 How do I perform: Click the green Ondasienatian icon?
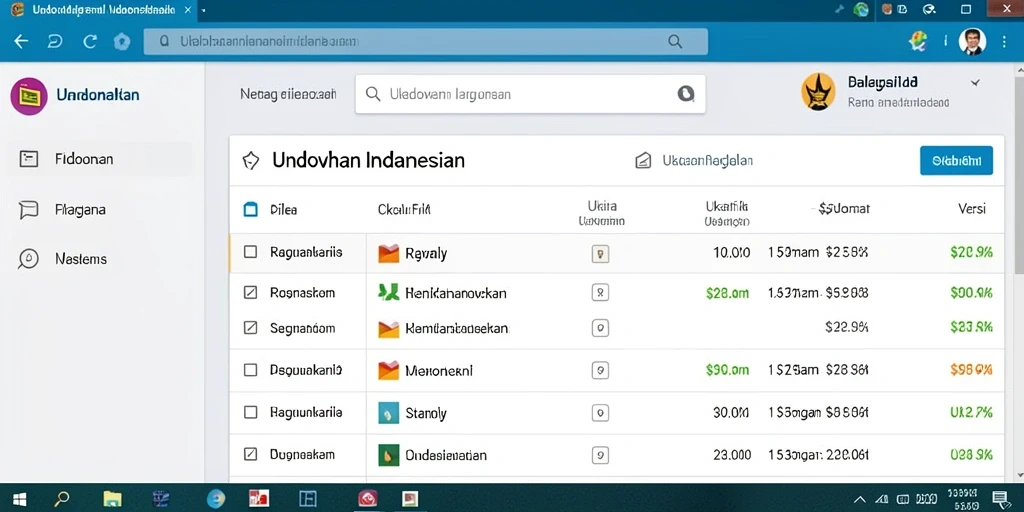coord(389,455)
